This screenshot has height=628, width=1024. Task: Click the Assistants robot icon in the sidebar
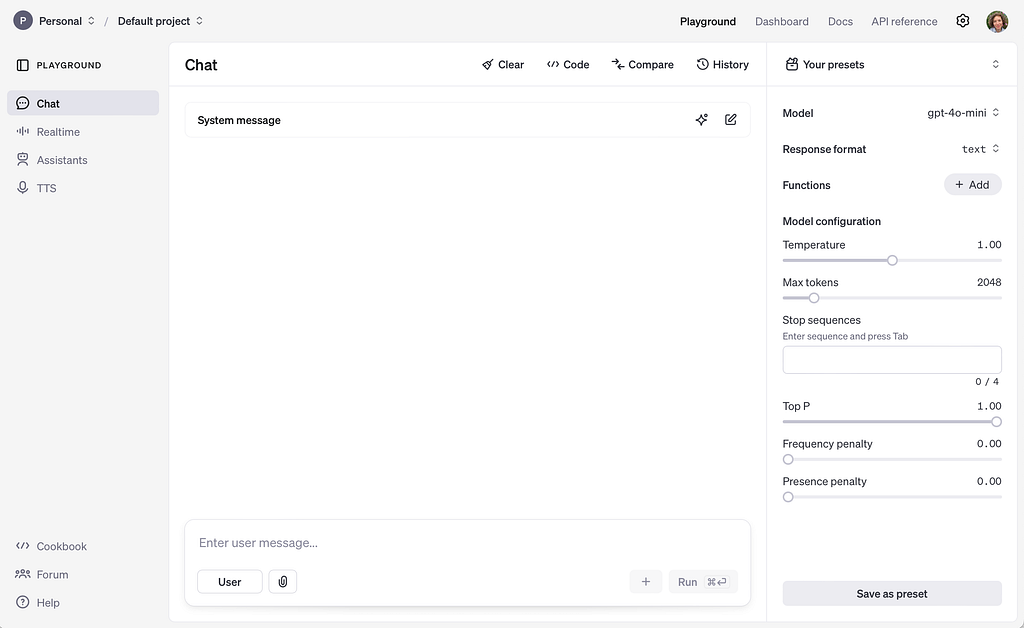[22, 159]
